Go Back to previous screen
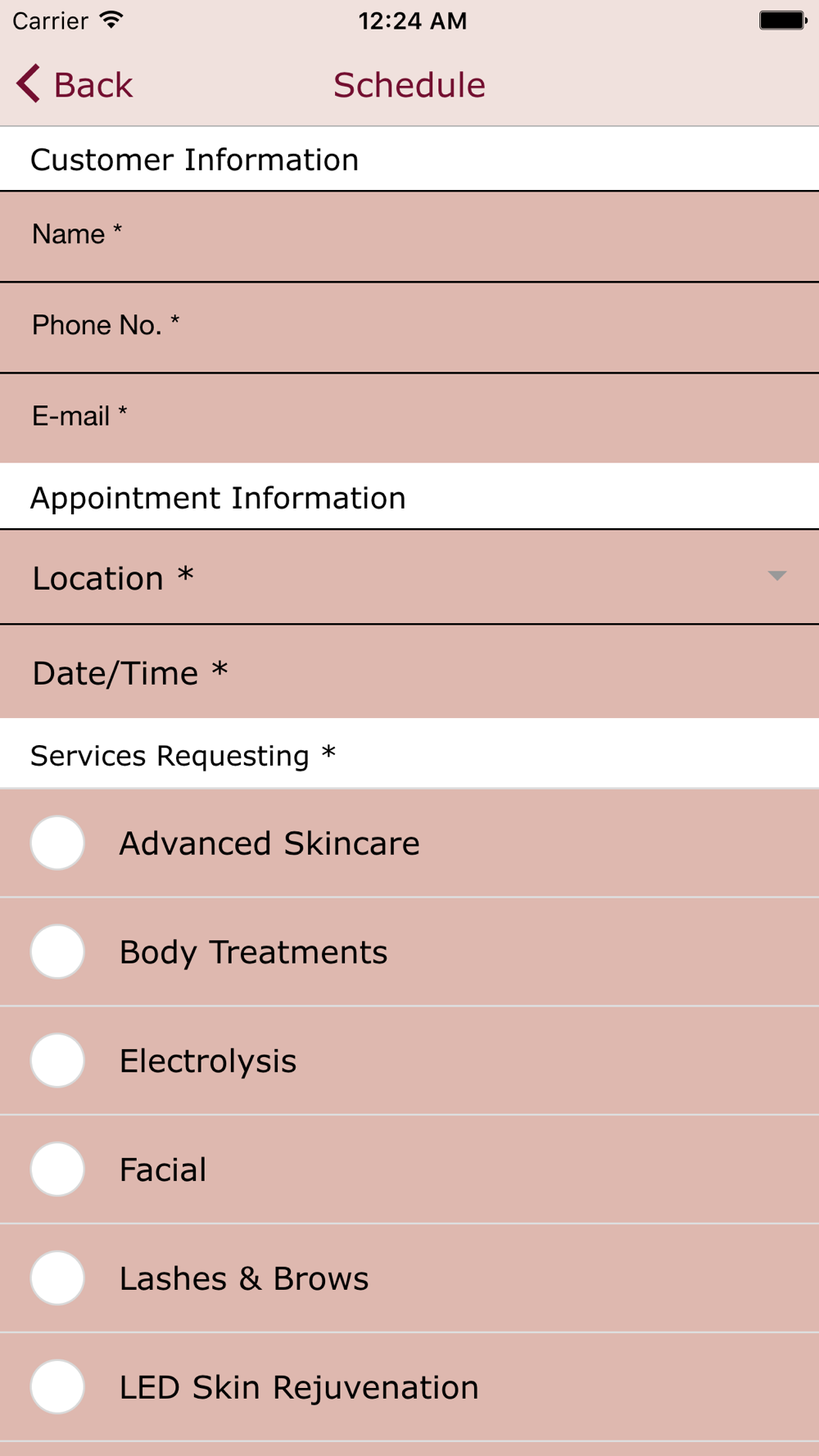Viewport: 819px width, 1456px height. (75, 84)
